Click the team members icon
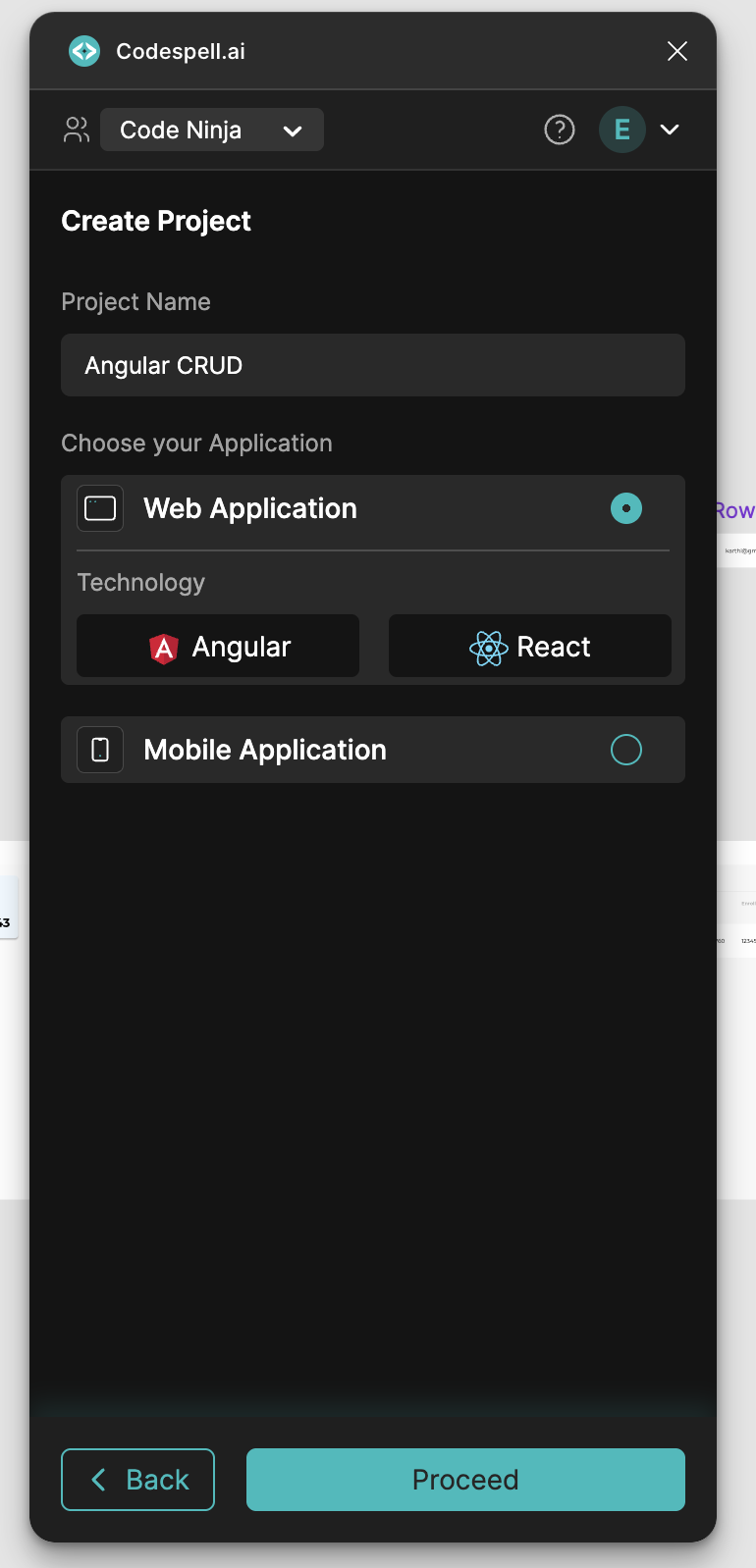Screen dimensions: 756x1568 coord(77,130)
